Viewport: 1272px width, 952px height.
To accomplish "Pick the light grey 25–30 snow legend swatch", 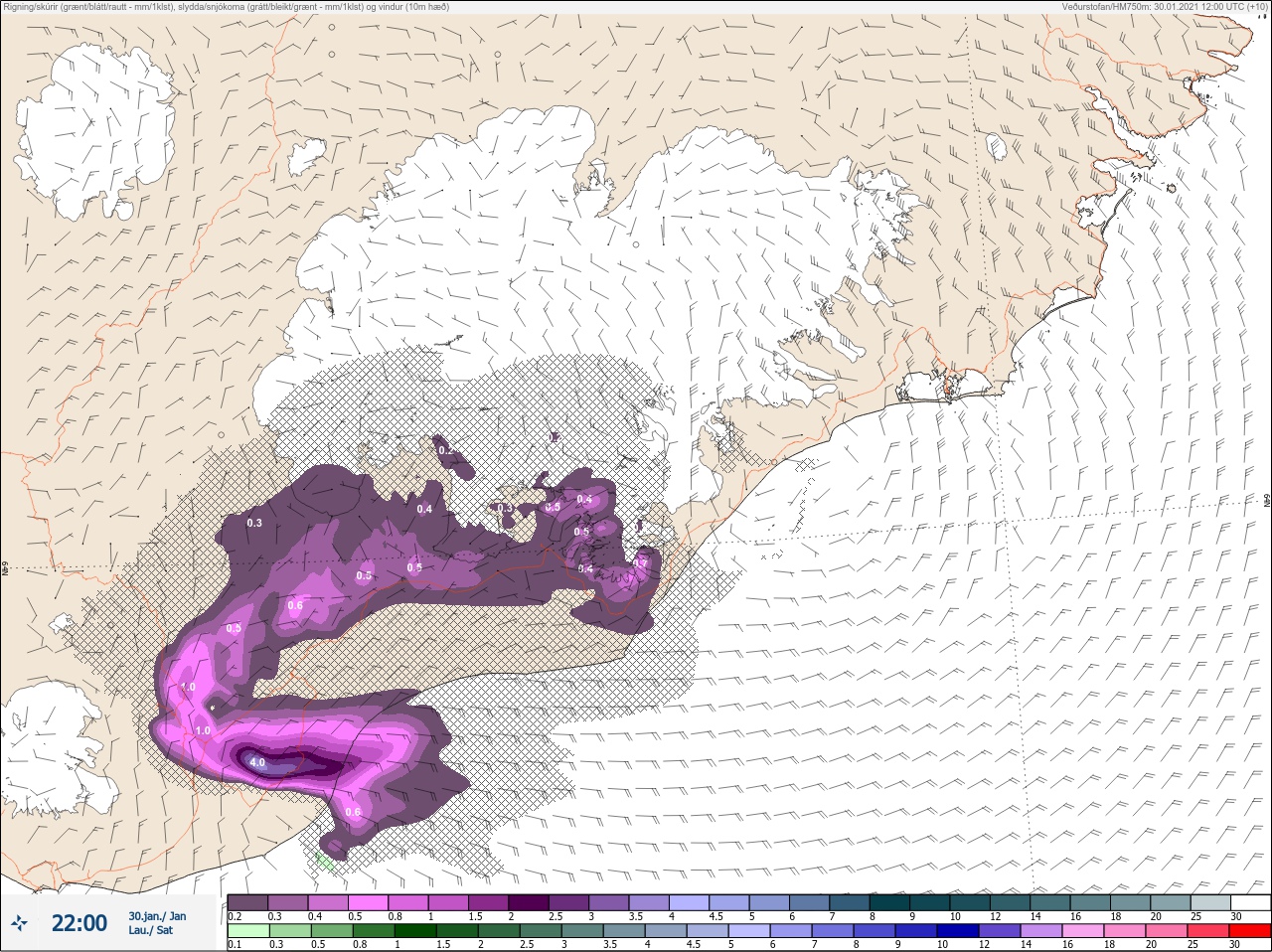I will 1212,902.
